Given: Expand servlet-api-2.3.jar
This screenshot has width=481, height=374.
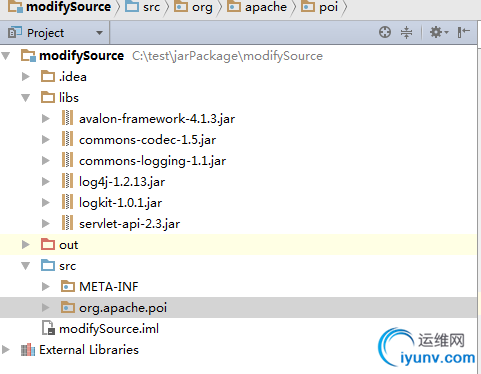Looking at the screenshot, I should (46, 224).
